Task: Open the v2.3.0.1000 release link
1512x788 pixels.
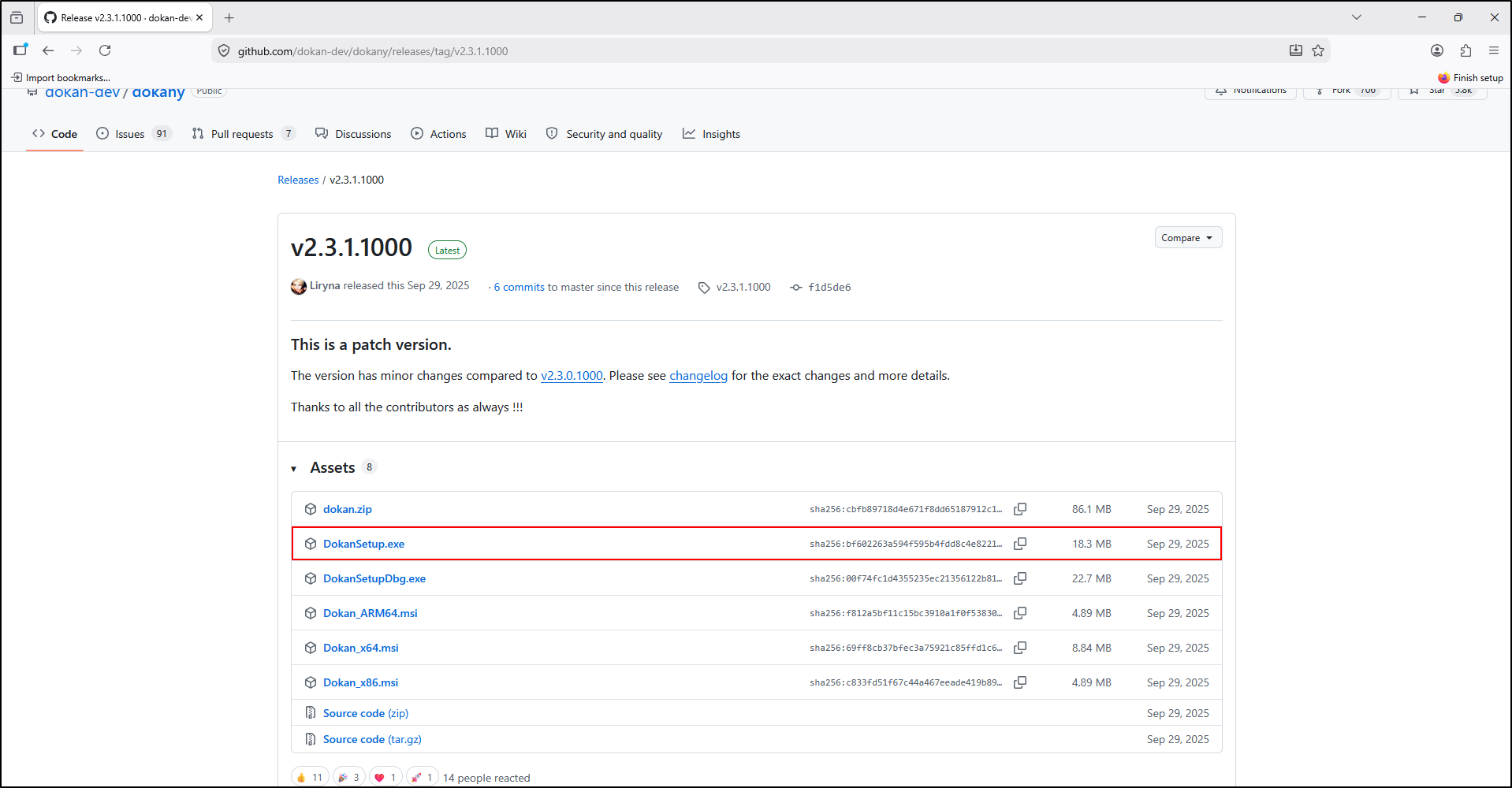Action: (x=572, y=376)
